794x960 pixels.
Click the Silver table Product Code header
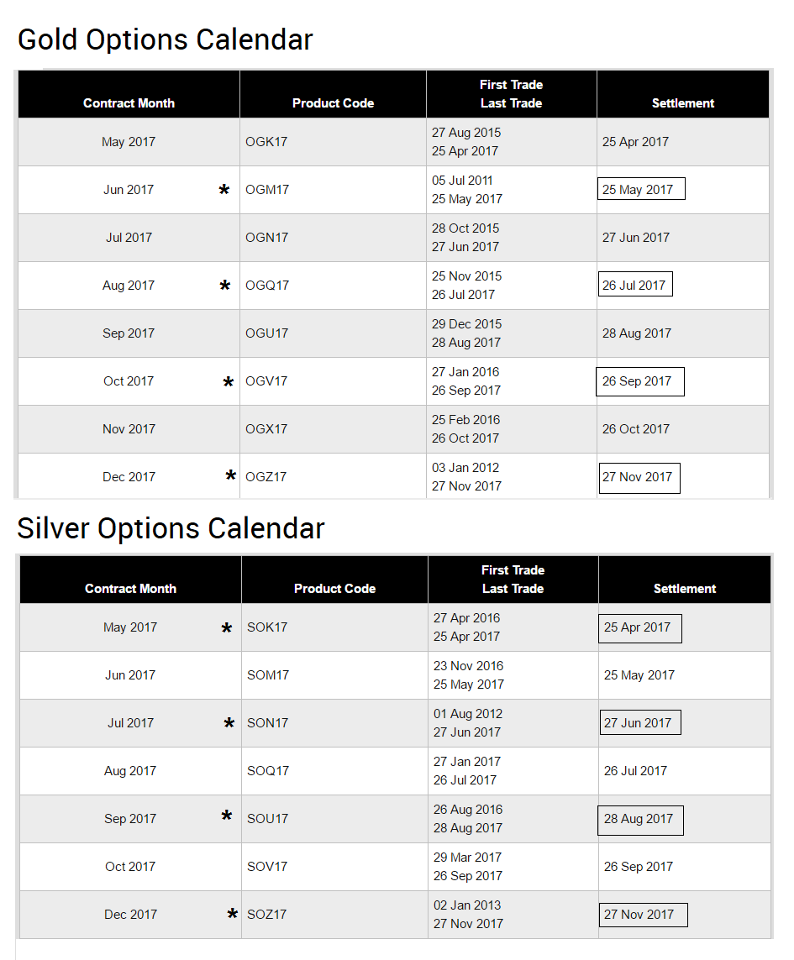coord(334,588)
